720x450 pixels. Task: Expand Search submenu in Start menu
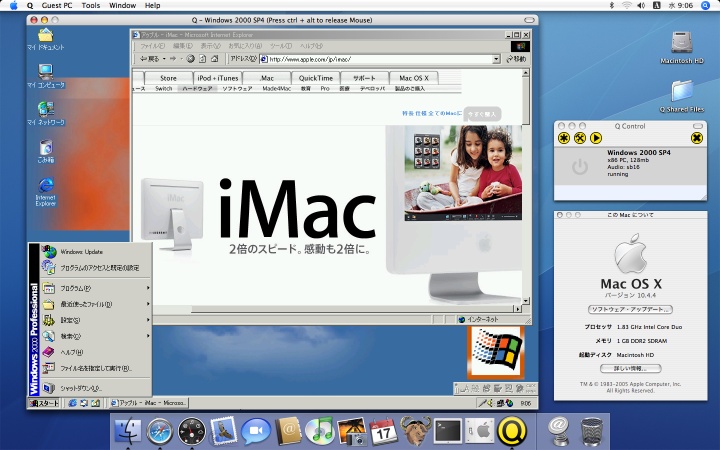[96, 336]
